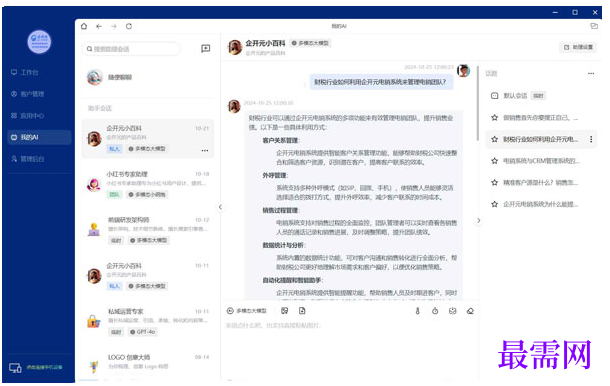Click the 私人 tag on 10-21 conversation

(x=114, y=149)
